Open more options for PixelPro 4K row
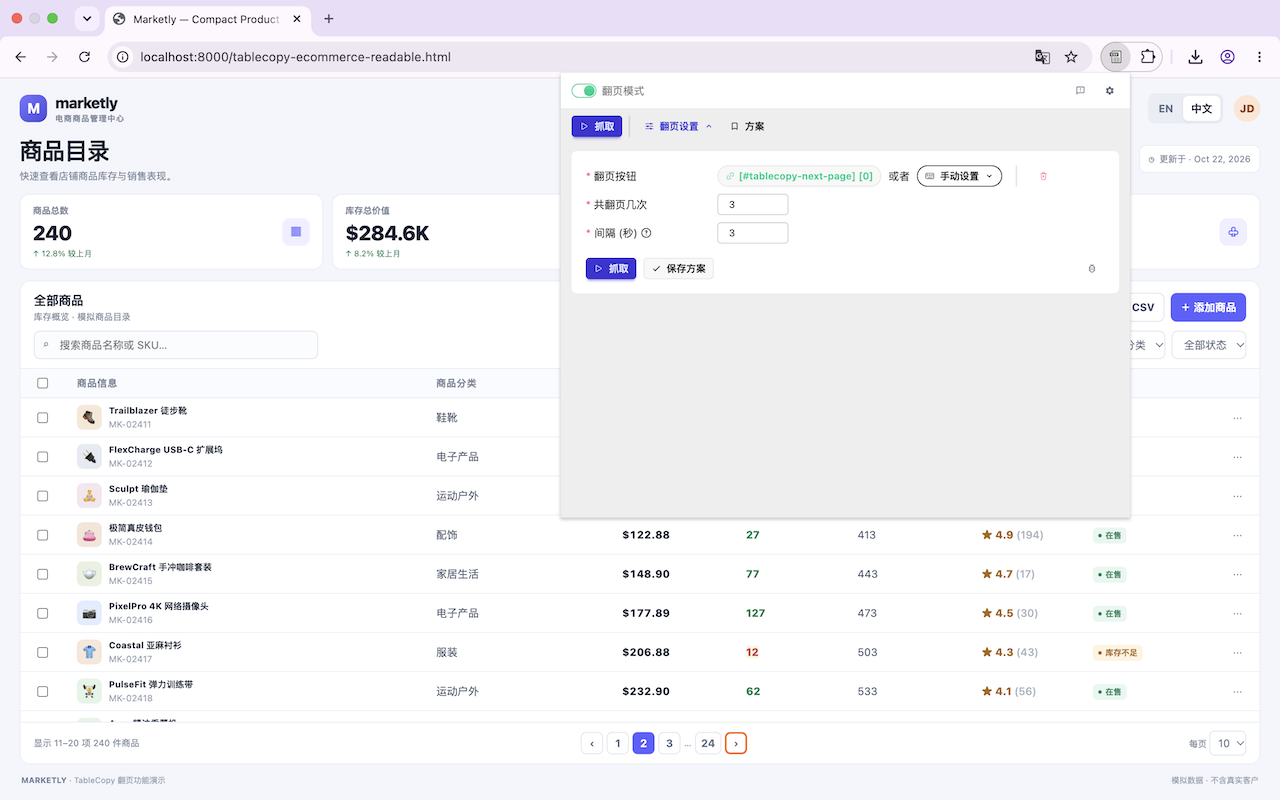 [1238, 613]
